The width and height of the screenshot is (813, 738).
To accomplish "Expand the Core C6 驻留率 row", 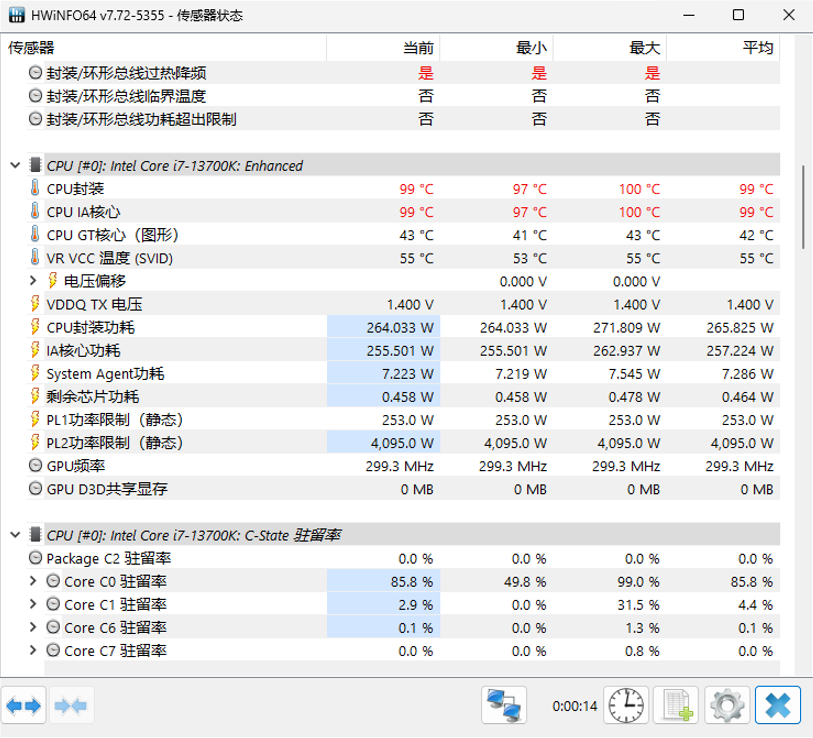I will pyautogui.click(x=33, y=627).
